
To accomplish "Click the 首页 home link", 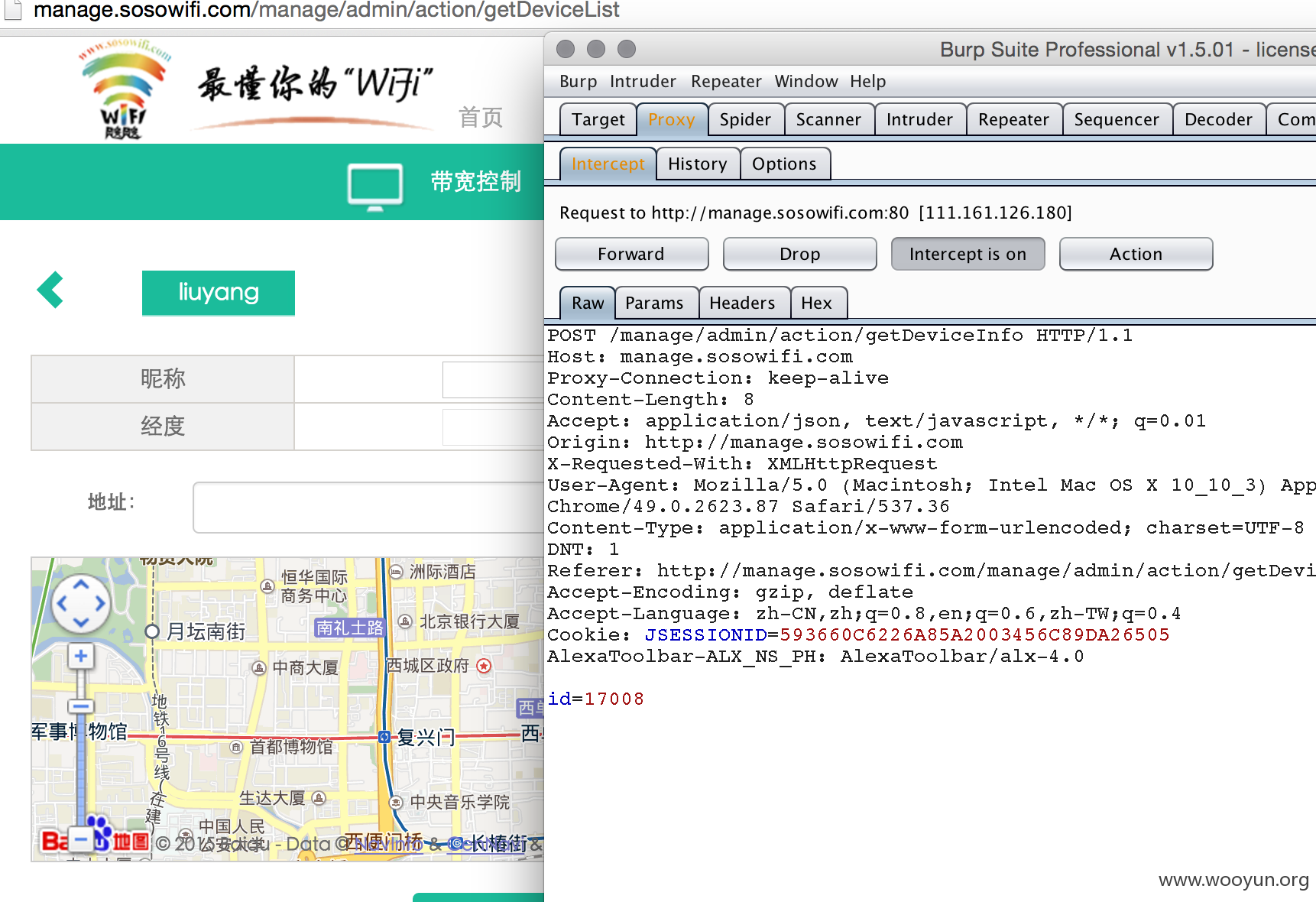I will [481, 117].
